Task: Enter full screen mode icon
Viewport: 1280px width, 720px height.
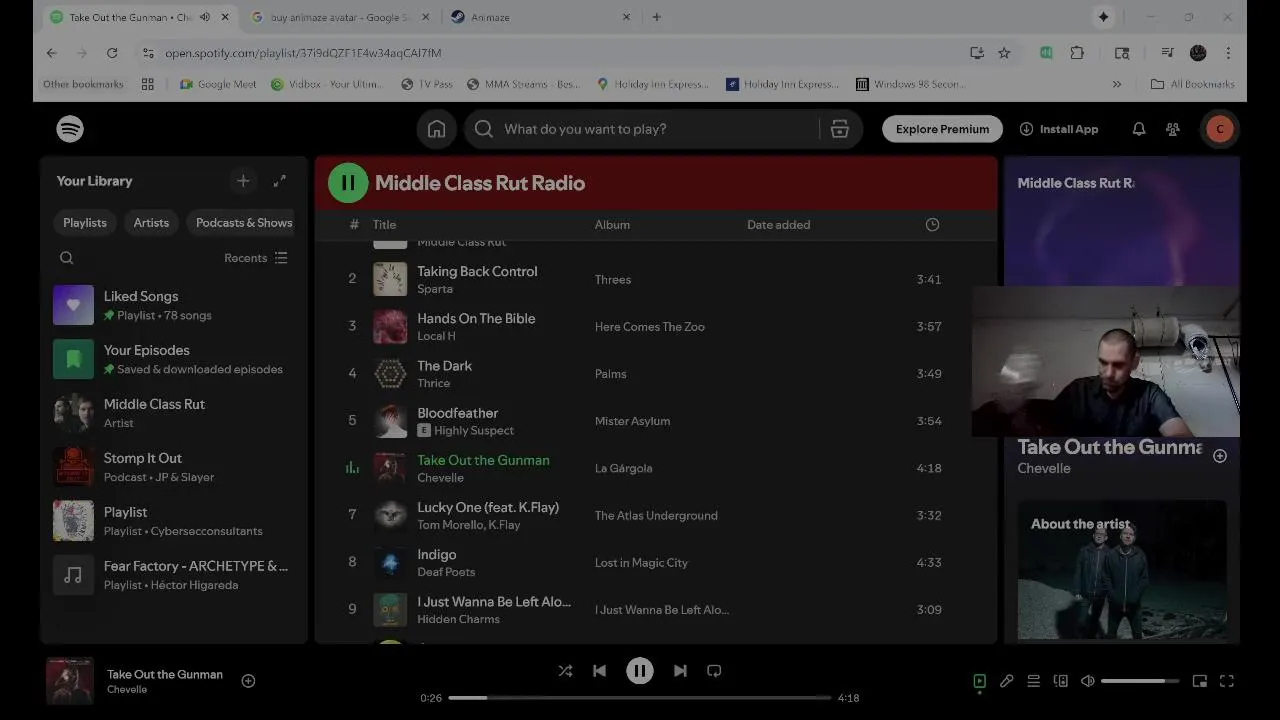Action: point(1227,681)
